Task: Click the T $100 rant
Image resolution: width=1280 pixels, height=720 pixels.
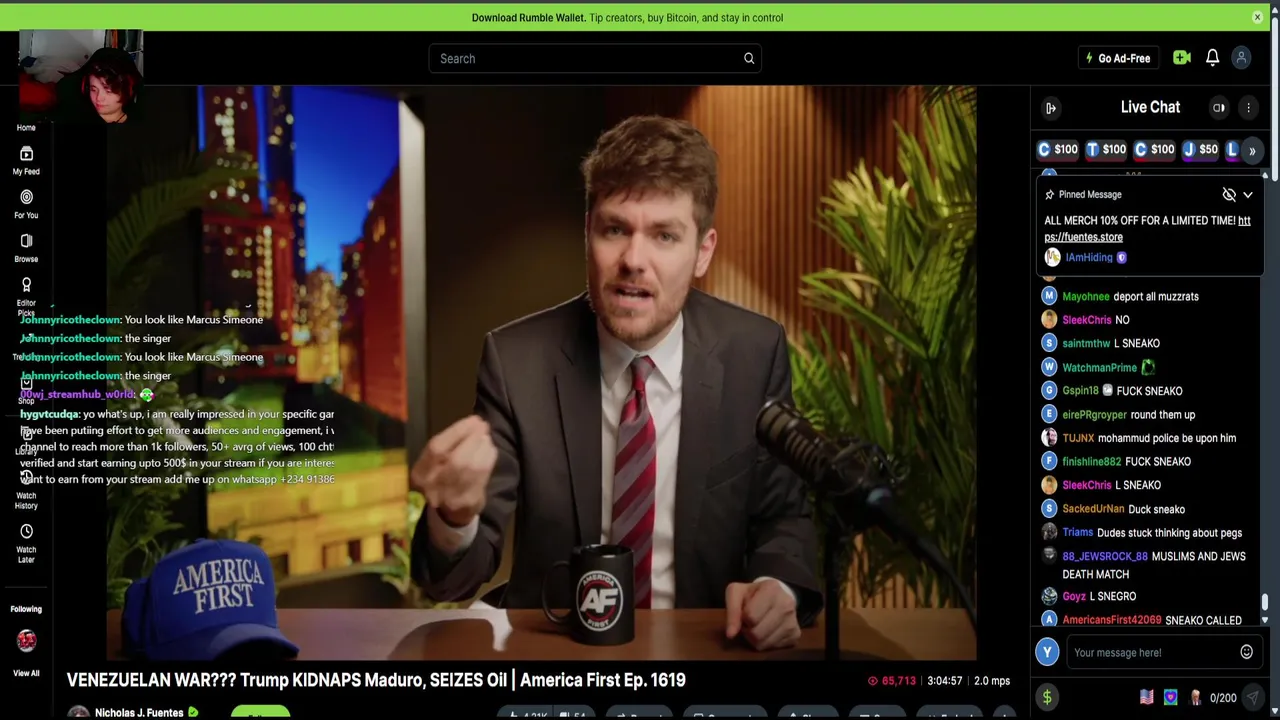Action: [1106, 149]
